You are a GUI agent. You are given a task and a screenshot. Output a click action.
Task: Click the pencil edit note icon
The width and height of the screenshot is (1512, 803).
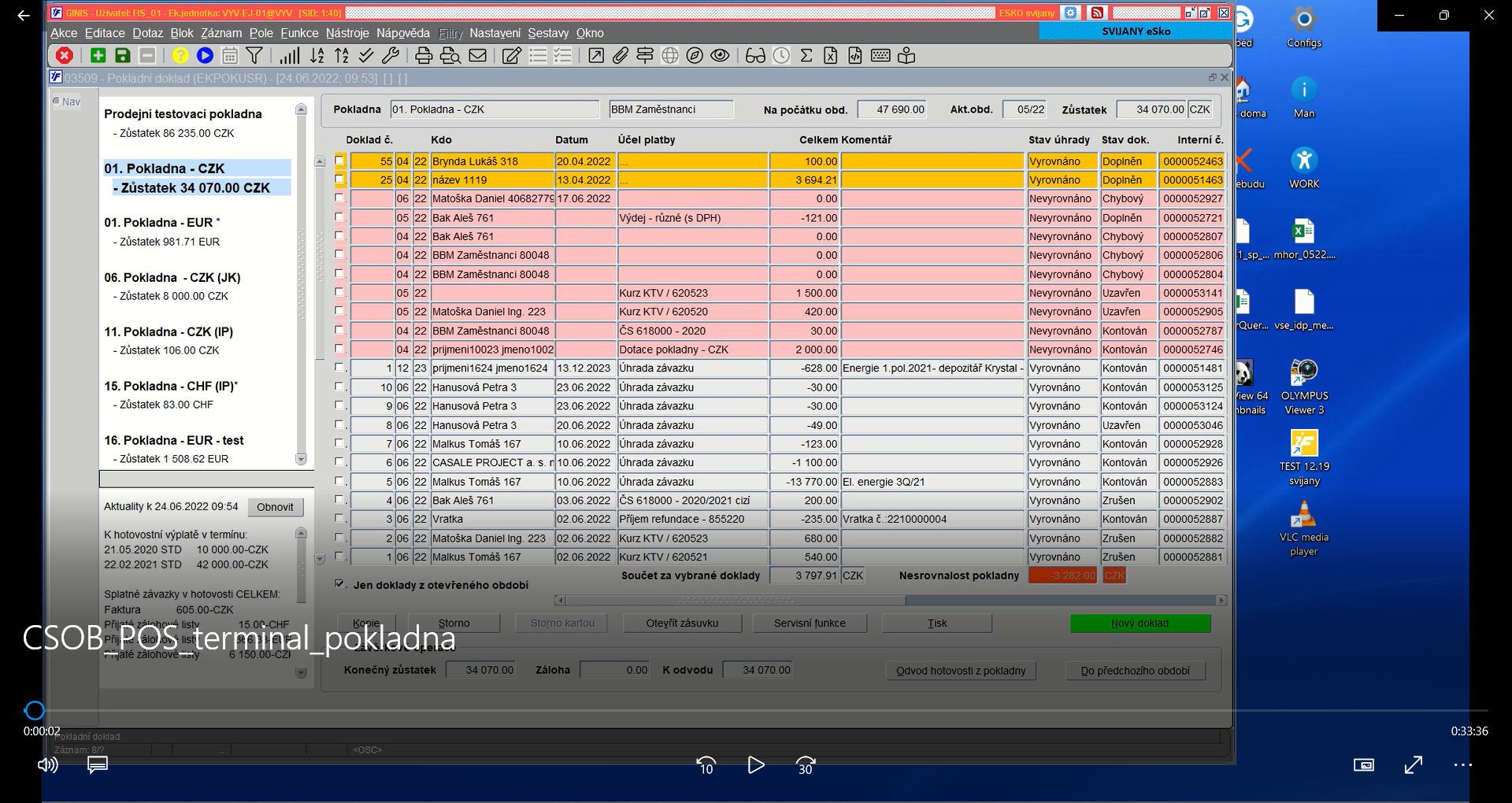click(x=512, y=55)
